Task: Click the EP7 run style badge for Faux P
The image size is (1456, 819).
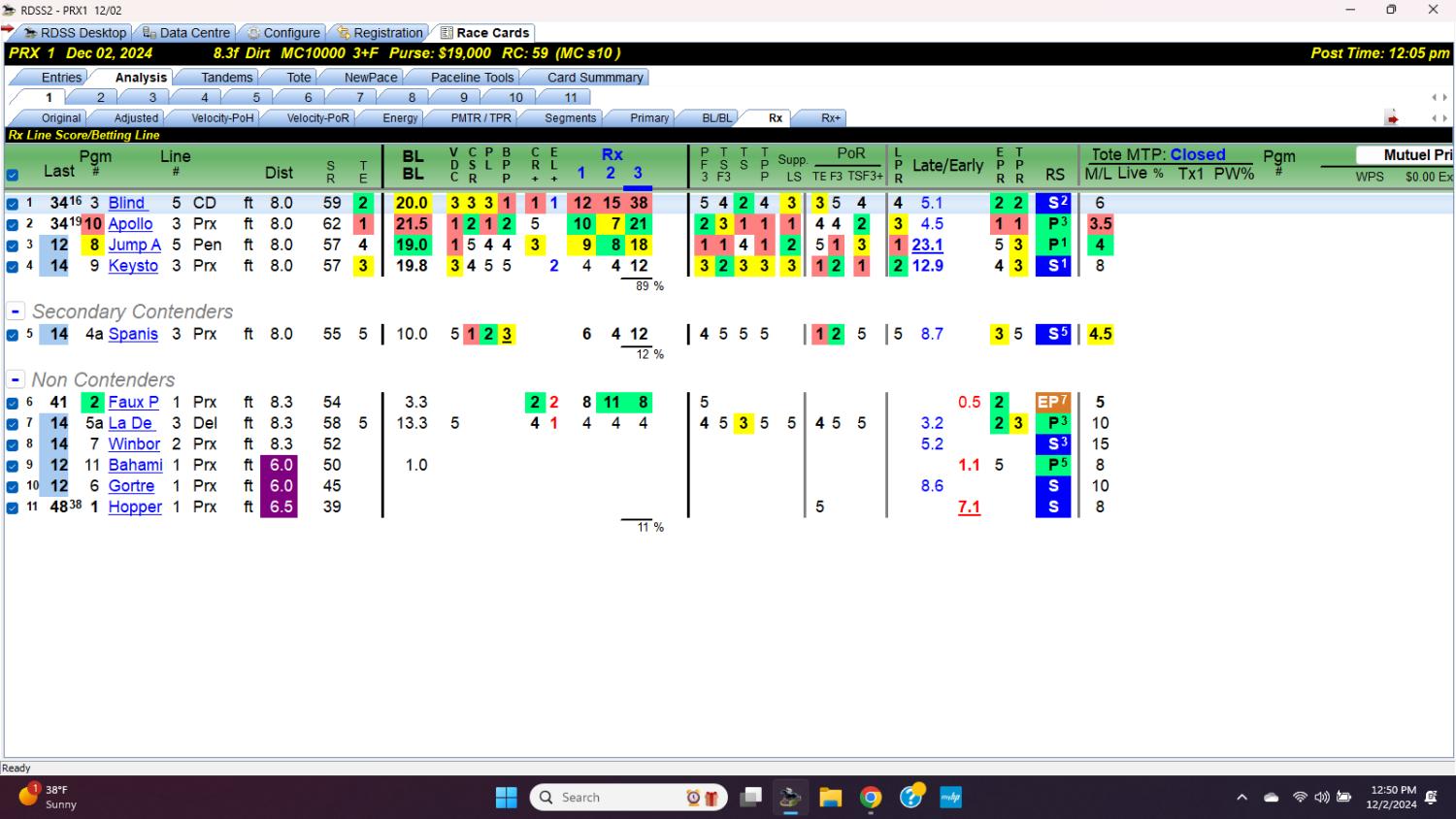Action: pyautogui.click(x=1053, y=402)
